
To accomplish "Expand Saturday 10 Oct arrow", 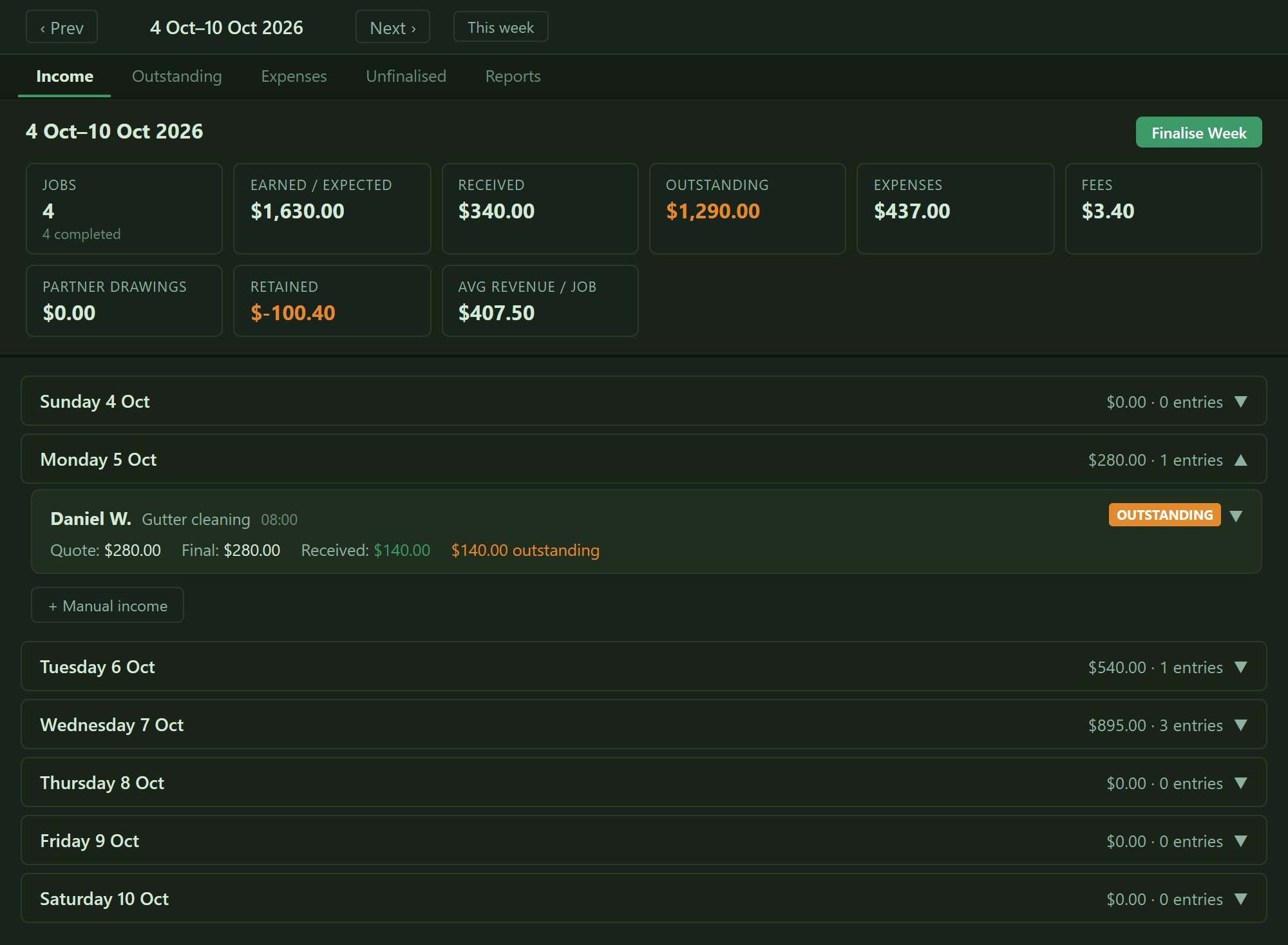I will tap(1241, 899).
